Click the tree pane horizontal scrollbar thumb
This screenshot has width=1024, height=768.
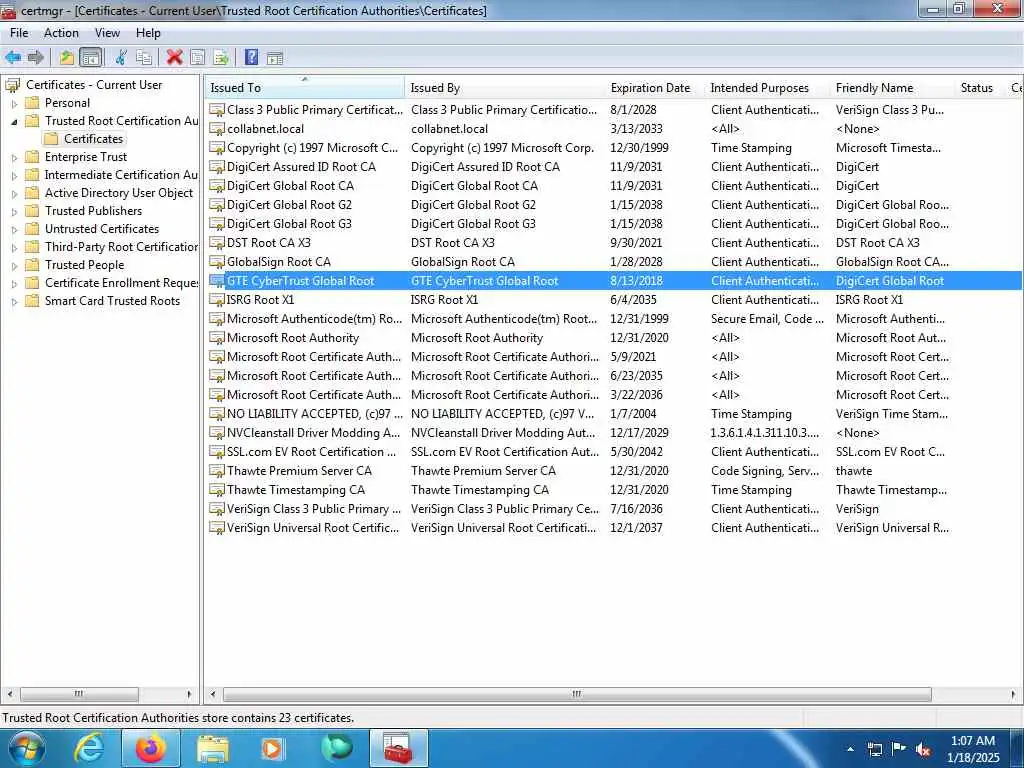[79, 694]
